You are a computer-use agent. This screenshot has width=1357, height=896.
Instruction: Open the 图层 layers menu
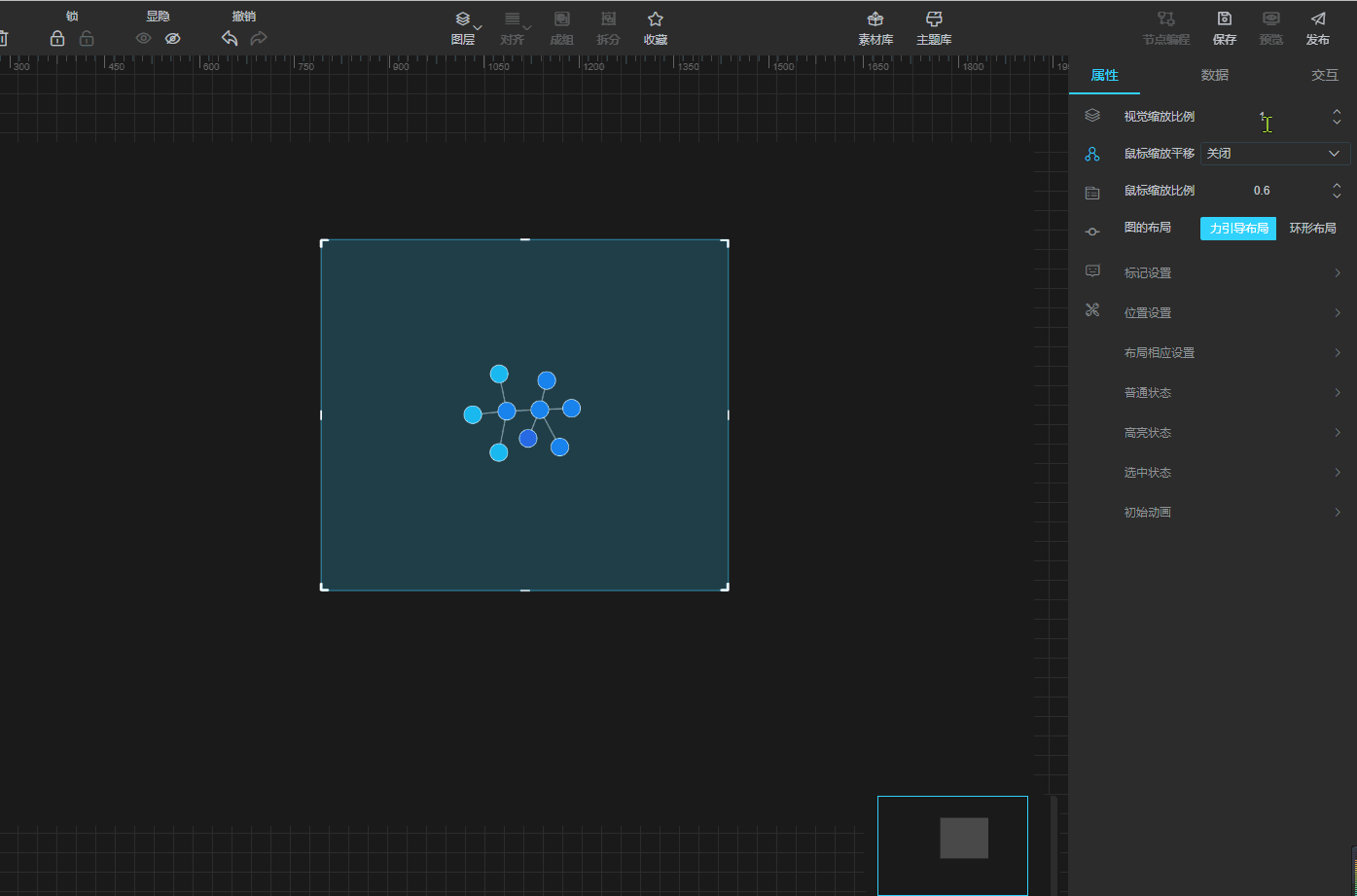point(463,29)
